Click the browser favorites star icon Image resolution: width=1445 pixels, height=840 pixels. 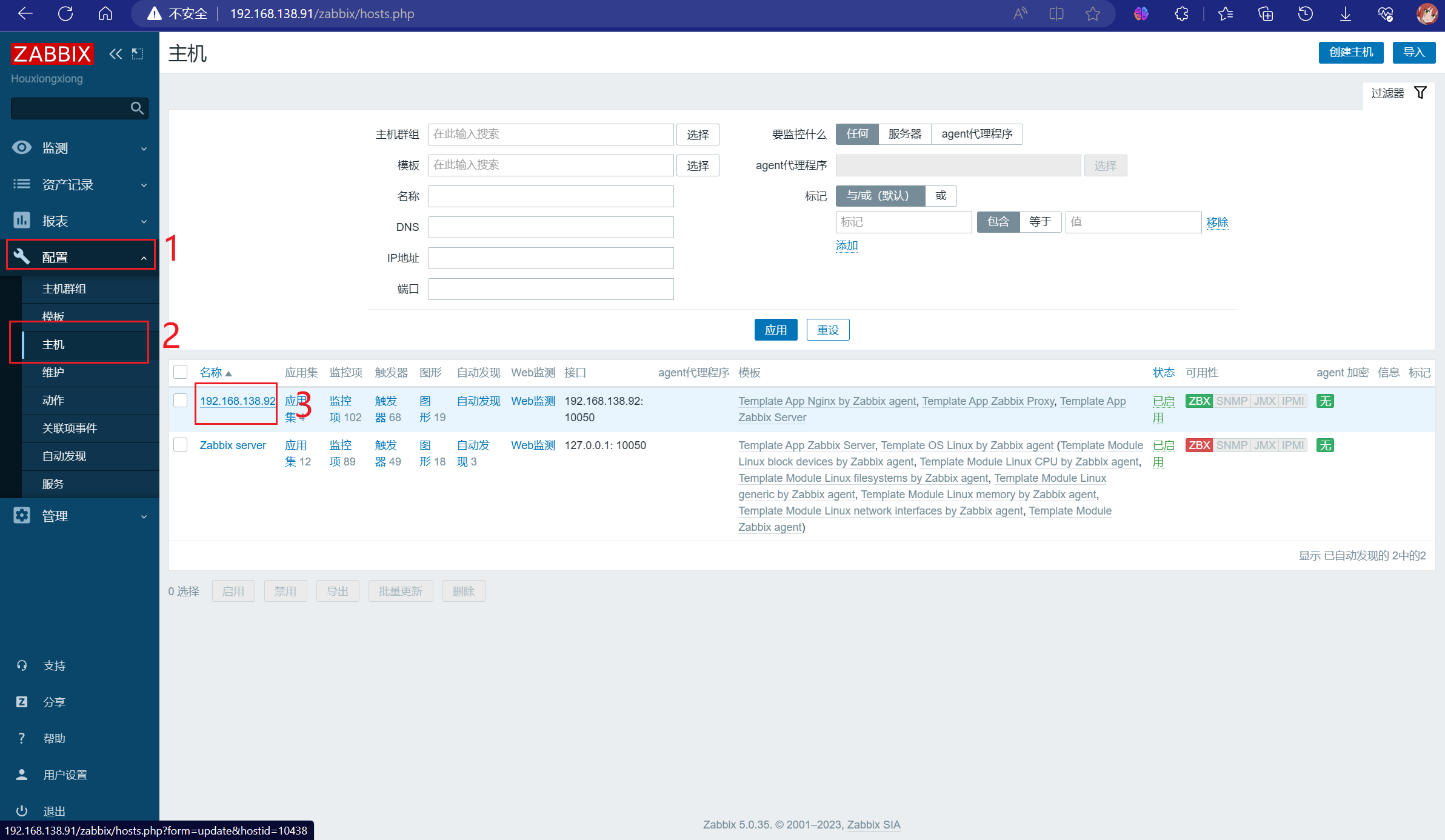pyautogui.click(x=1093, y=14)
